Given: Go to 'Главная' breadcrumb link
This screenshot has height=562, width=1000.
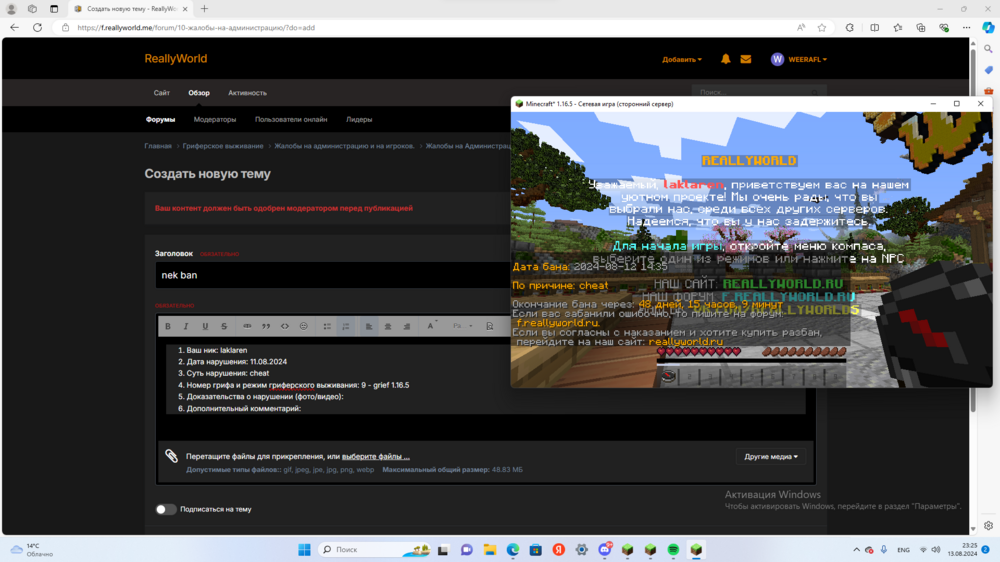Looking at the screenshot, I should (x=158, y=146).
